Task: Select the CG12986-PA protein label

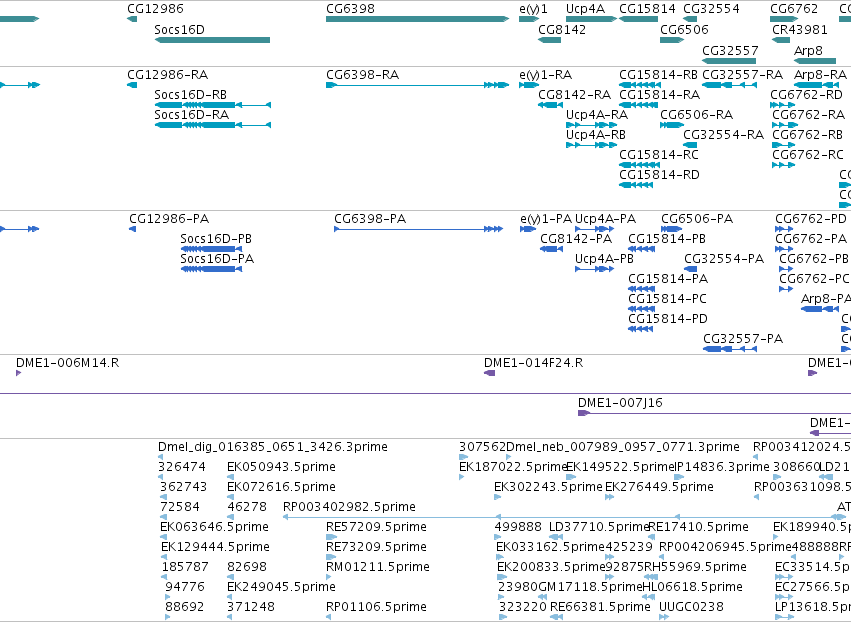Action: click(x=169, y=219)
